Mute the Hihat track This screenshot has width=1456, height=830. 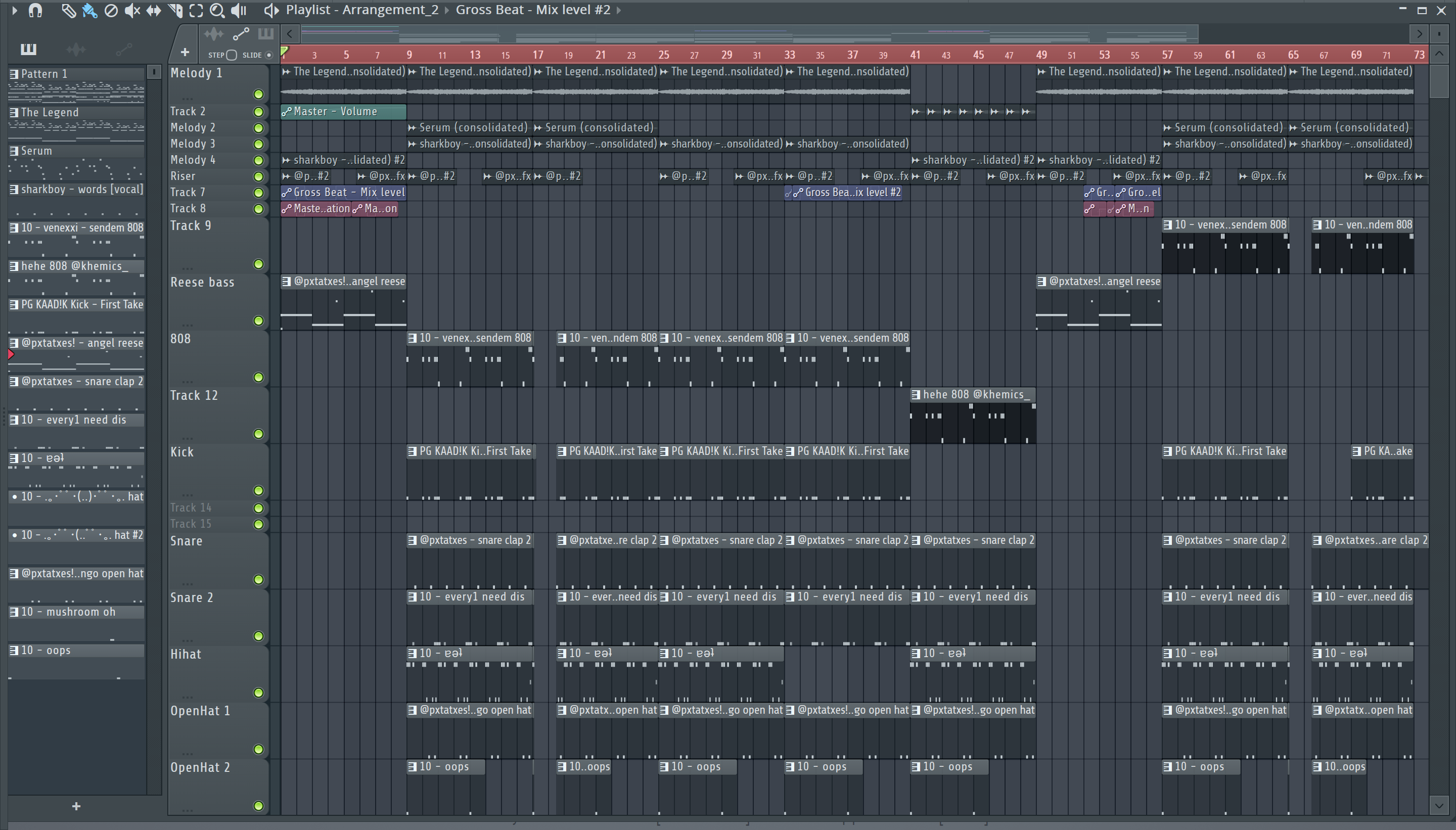click(258, 693)
